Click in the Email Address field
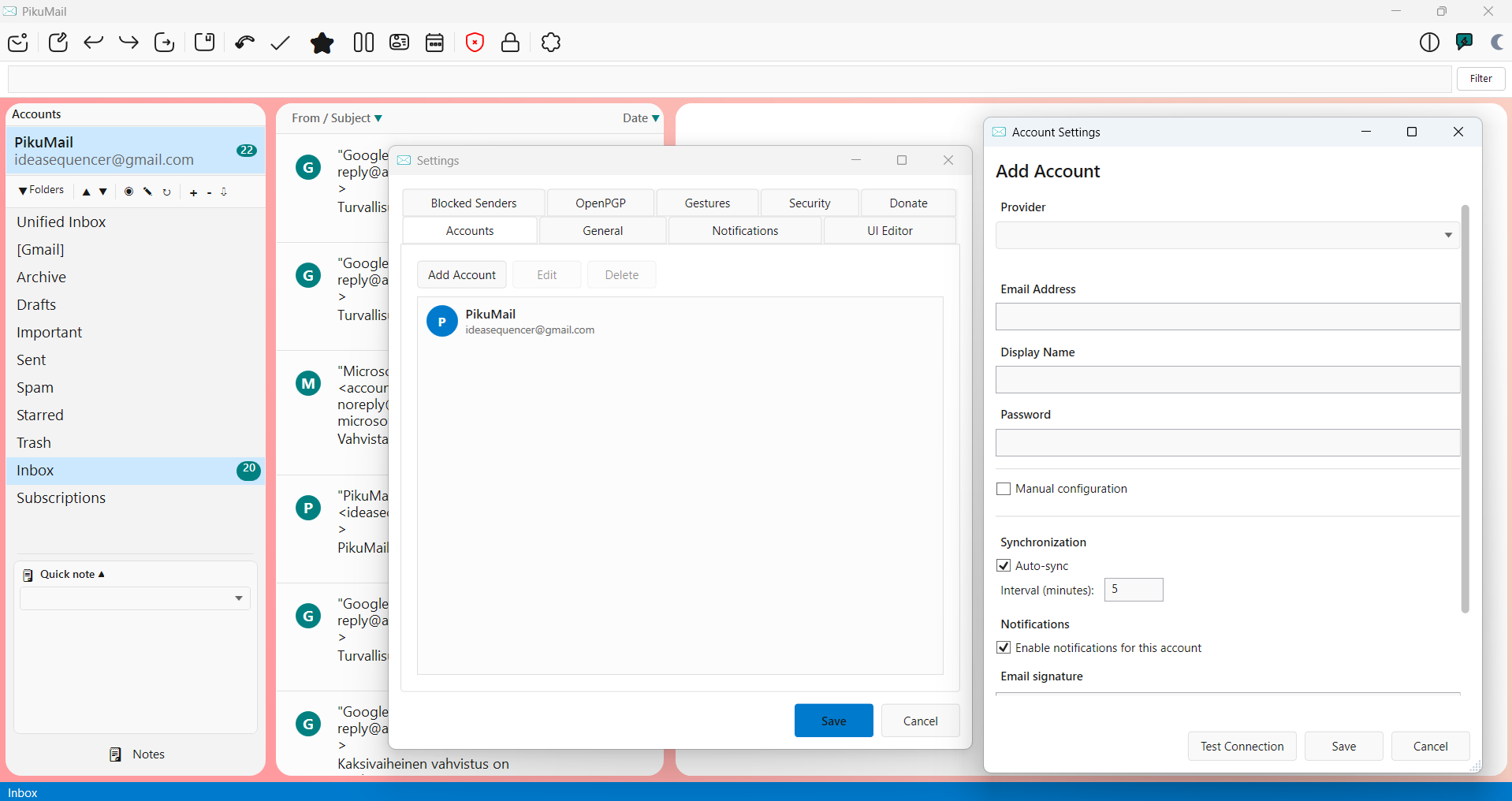Image resolution: width=1512 pixels, height=801 pixels. pyautogui.click(x=1227, y=316)
